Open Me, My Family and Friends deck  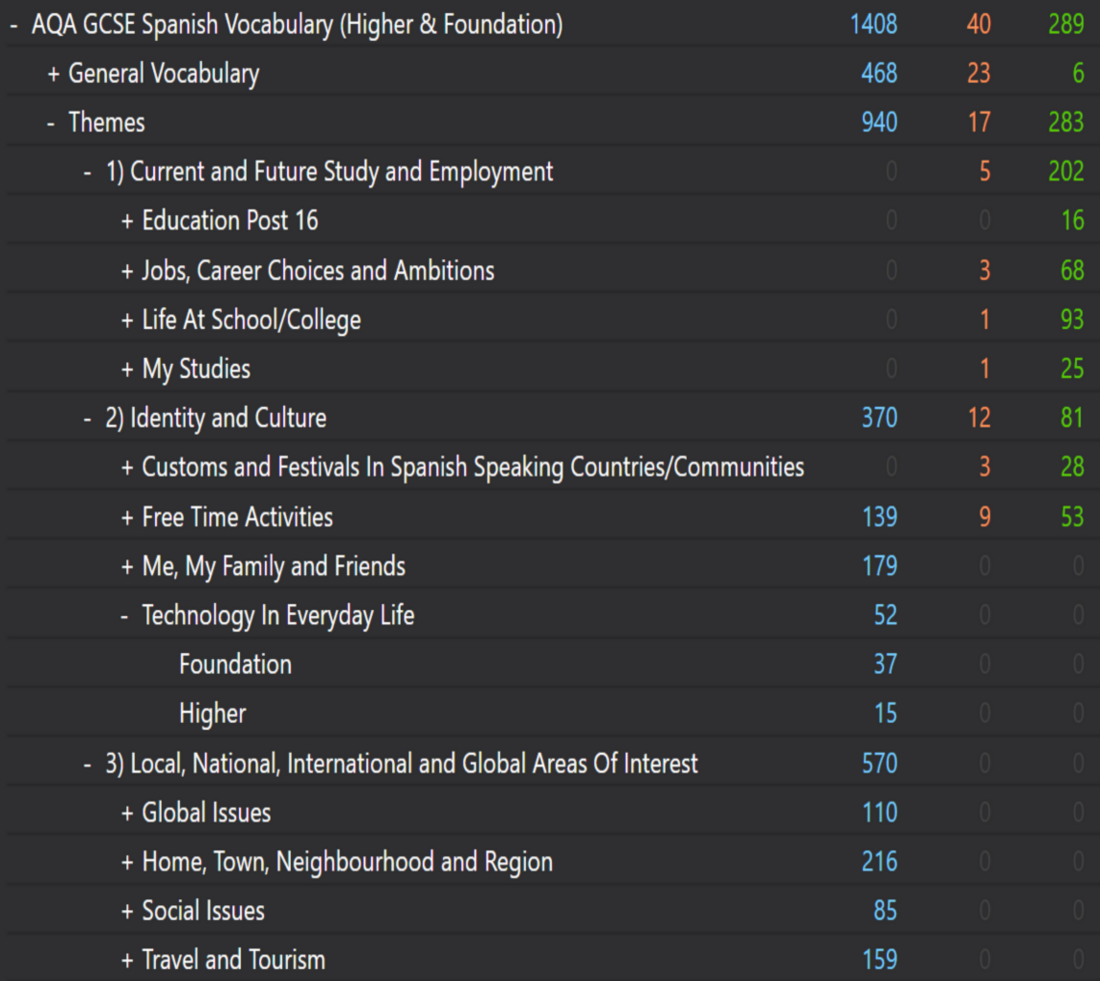[x=274, y=567]
